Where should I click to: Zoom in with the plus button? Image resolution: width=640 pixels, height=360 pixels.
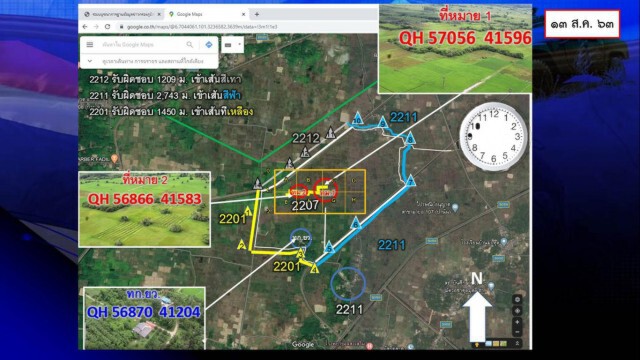coord(517,322)
